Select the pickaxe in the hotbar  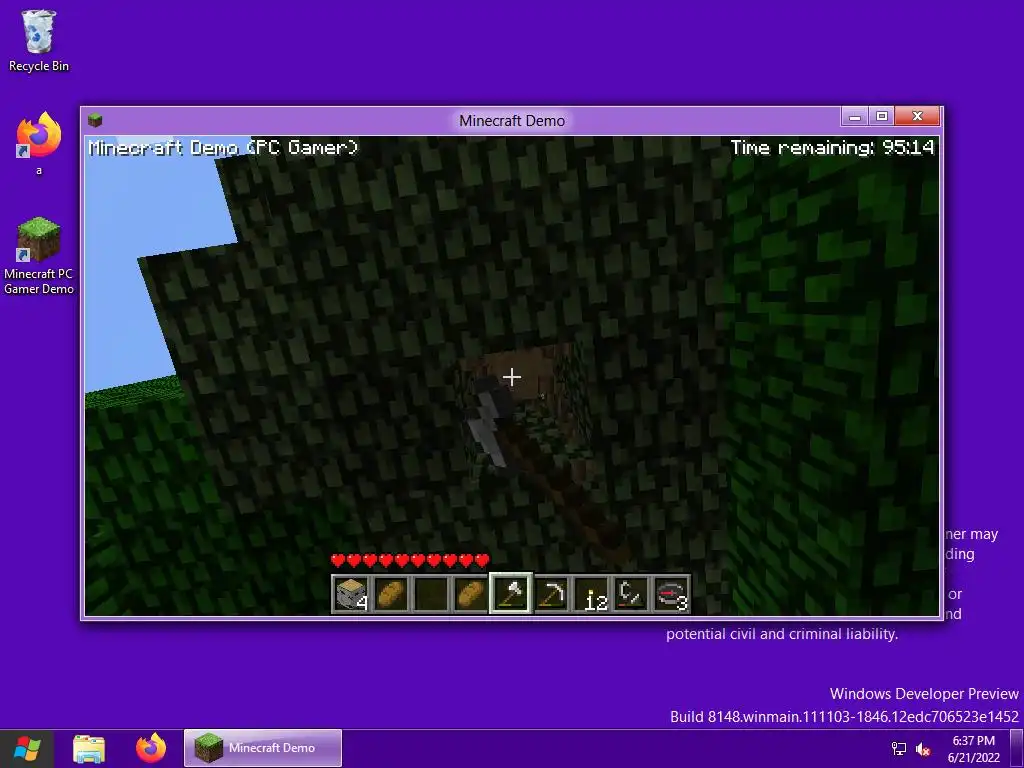tap(551, 594)
